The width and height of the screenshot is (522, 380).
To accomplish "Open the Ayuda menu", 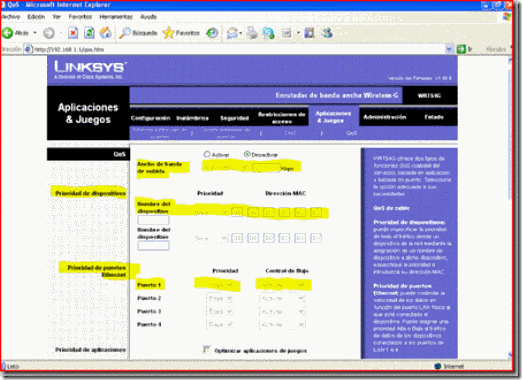I will (x=148, y=17).
